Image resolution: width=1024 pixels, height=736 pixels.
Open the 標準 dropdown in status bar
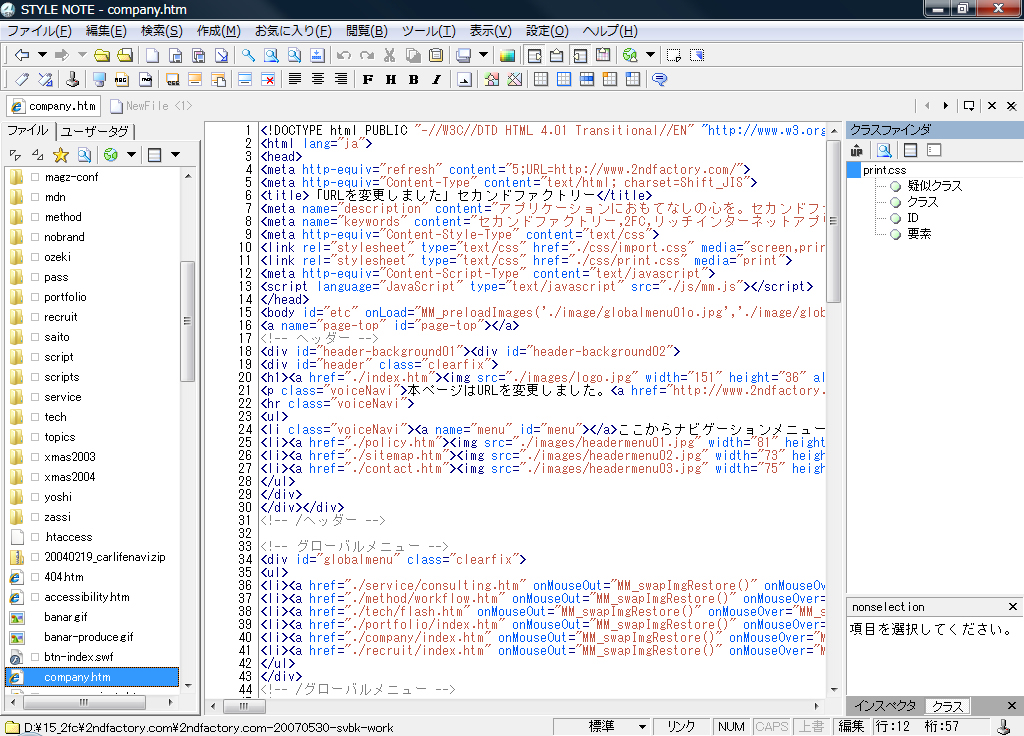coord(643,727)
